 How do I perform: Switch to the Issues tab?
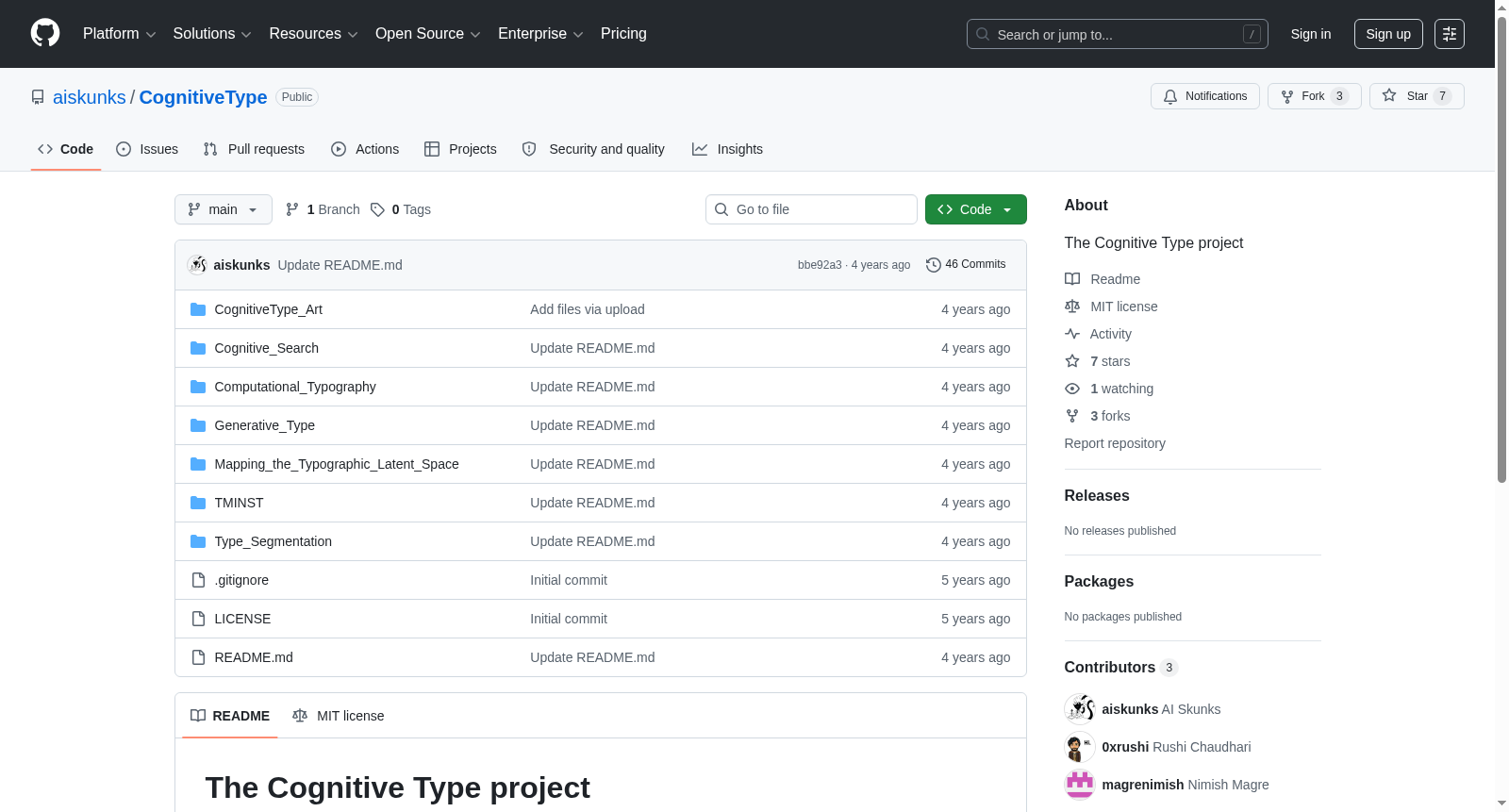tap(147, 149)
